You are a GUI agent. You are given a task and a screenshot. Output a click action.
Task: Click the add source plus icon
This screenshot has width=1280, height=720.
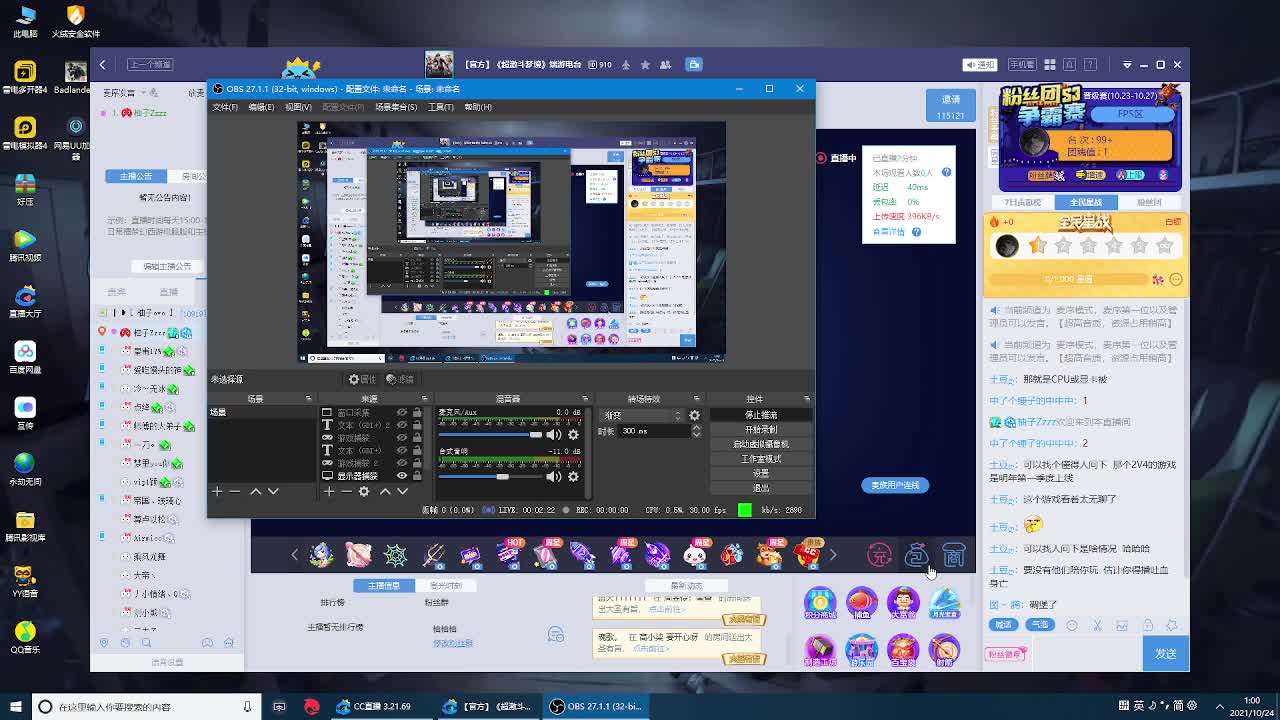click(x=328, y=491)
